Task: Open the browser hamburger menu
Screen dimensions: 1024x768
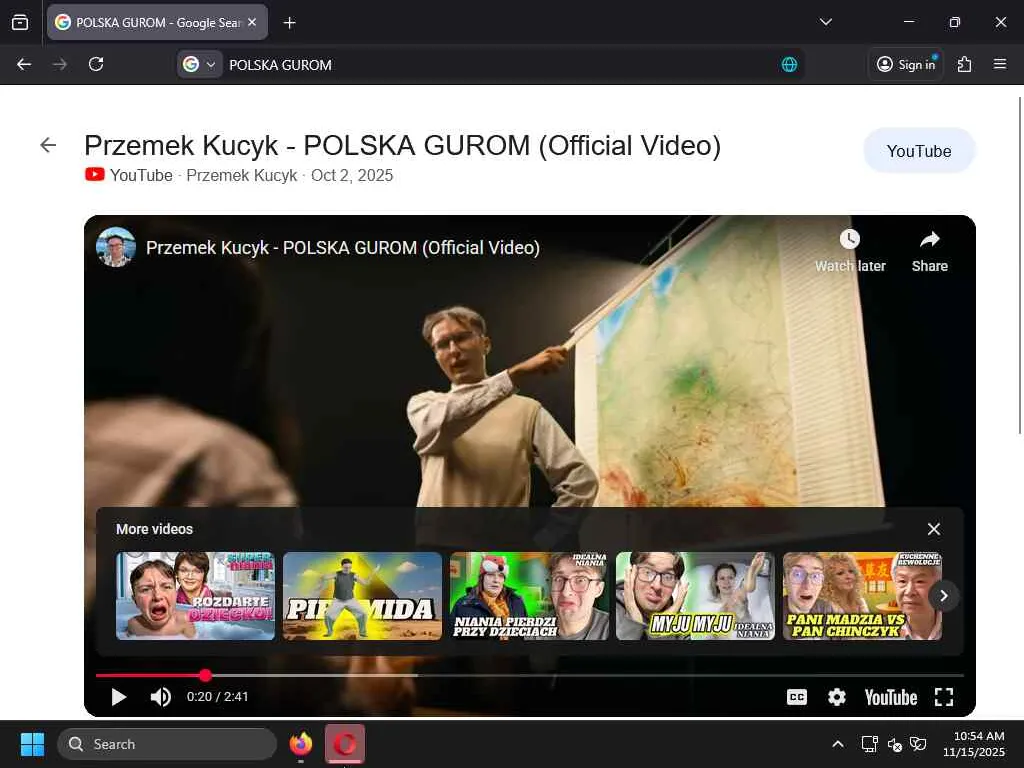Action: [x=999, y=64]
